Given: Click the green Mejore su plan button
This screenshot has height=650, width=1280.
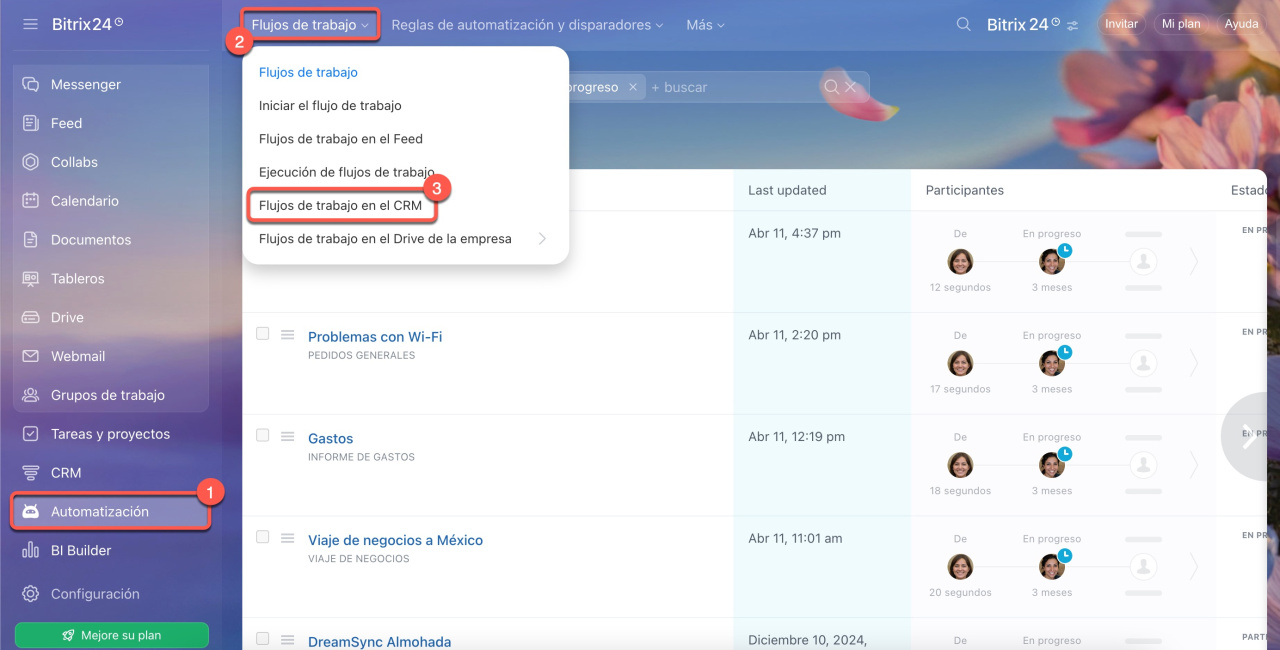Looking at the screenshot, I should 111,635.
